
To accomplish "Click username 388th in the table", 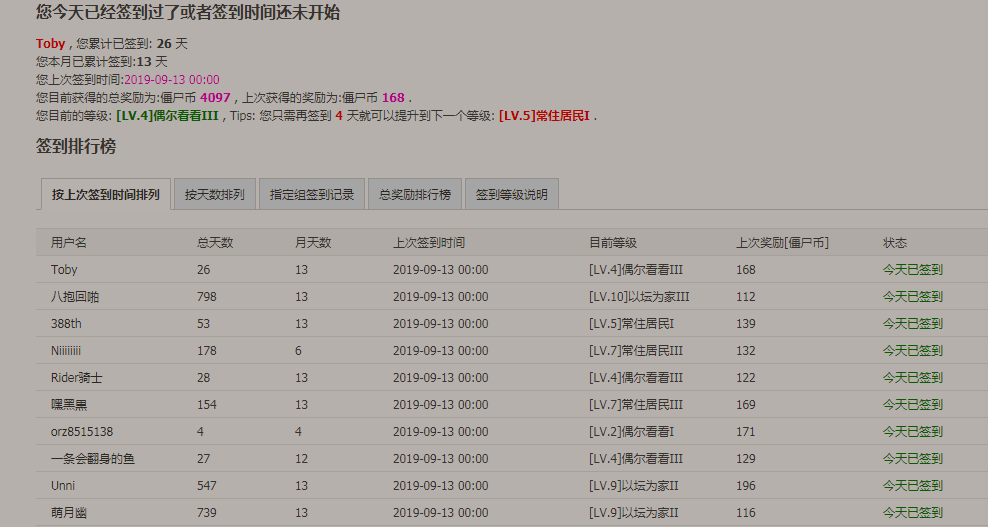I will (x=66, y=324).
